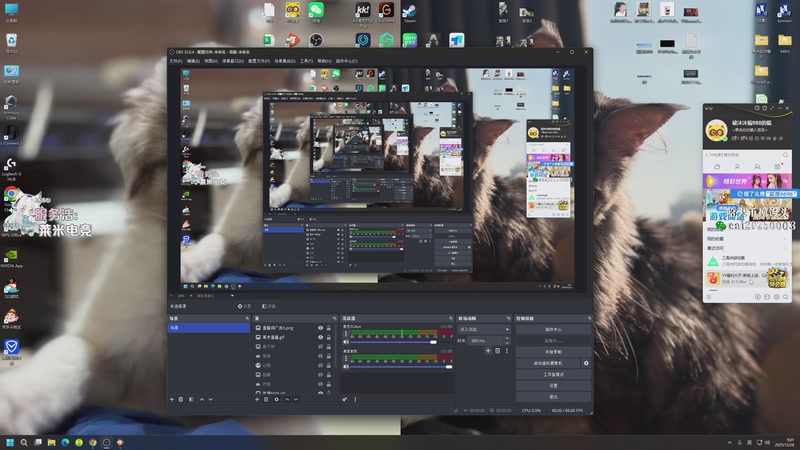
Task: Open WeChat desktop shortcut
Action: [x=316, y=12]
